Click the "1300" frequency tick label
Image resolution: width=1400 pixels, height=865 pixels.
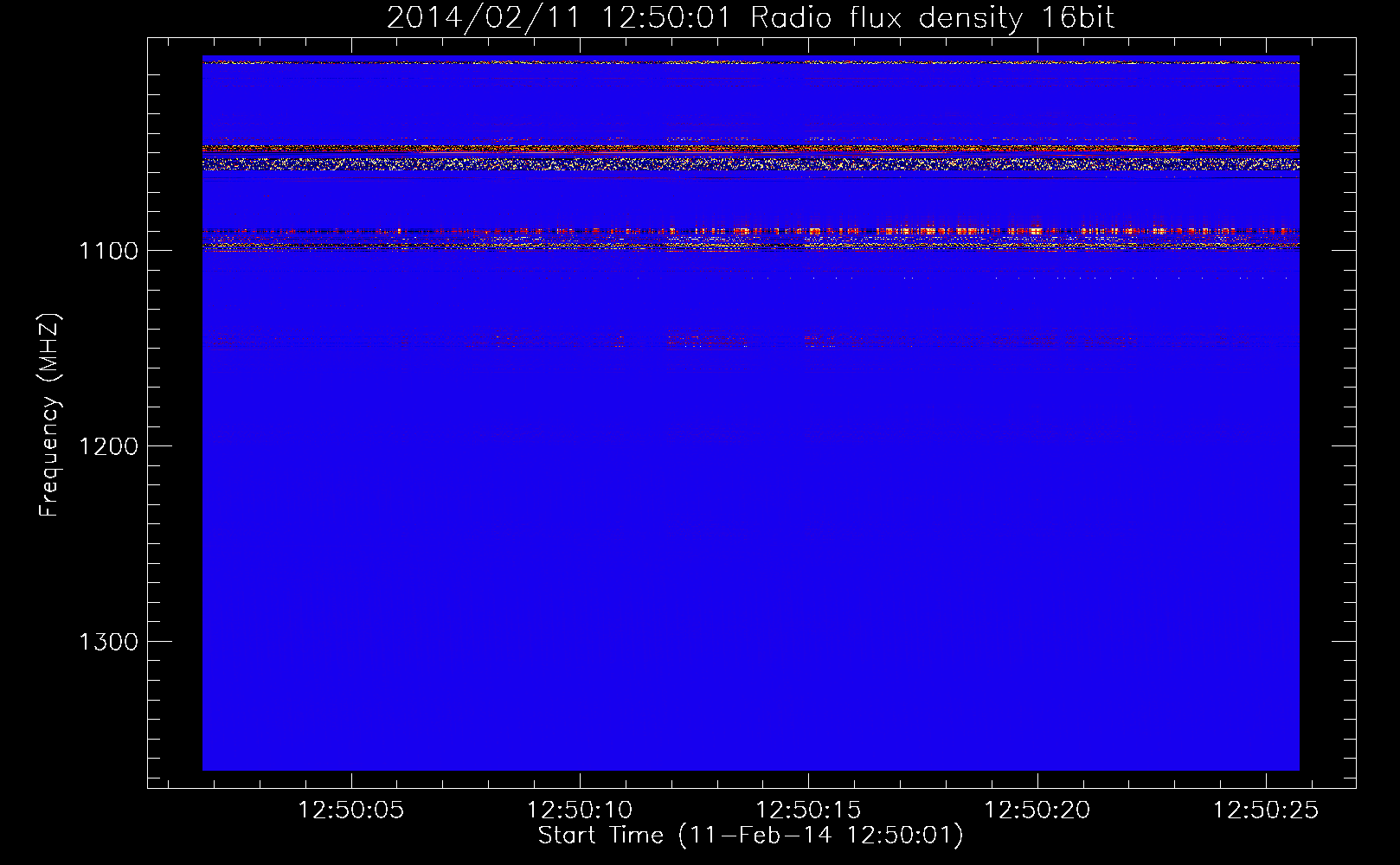108,642
